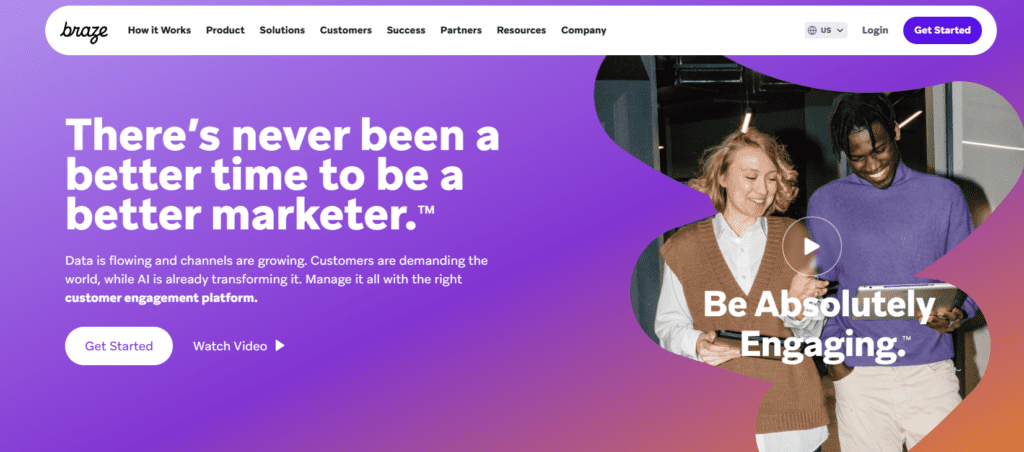Click the customer engagement platform bold text
1024x452 pixels.
161,298
